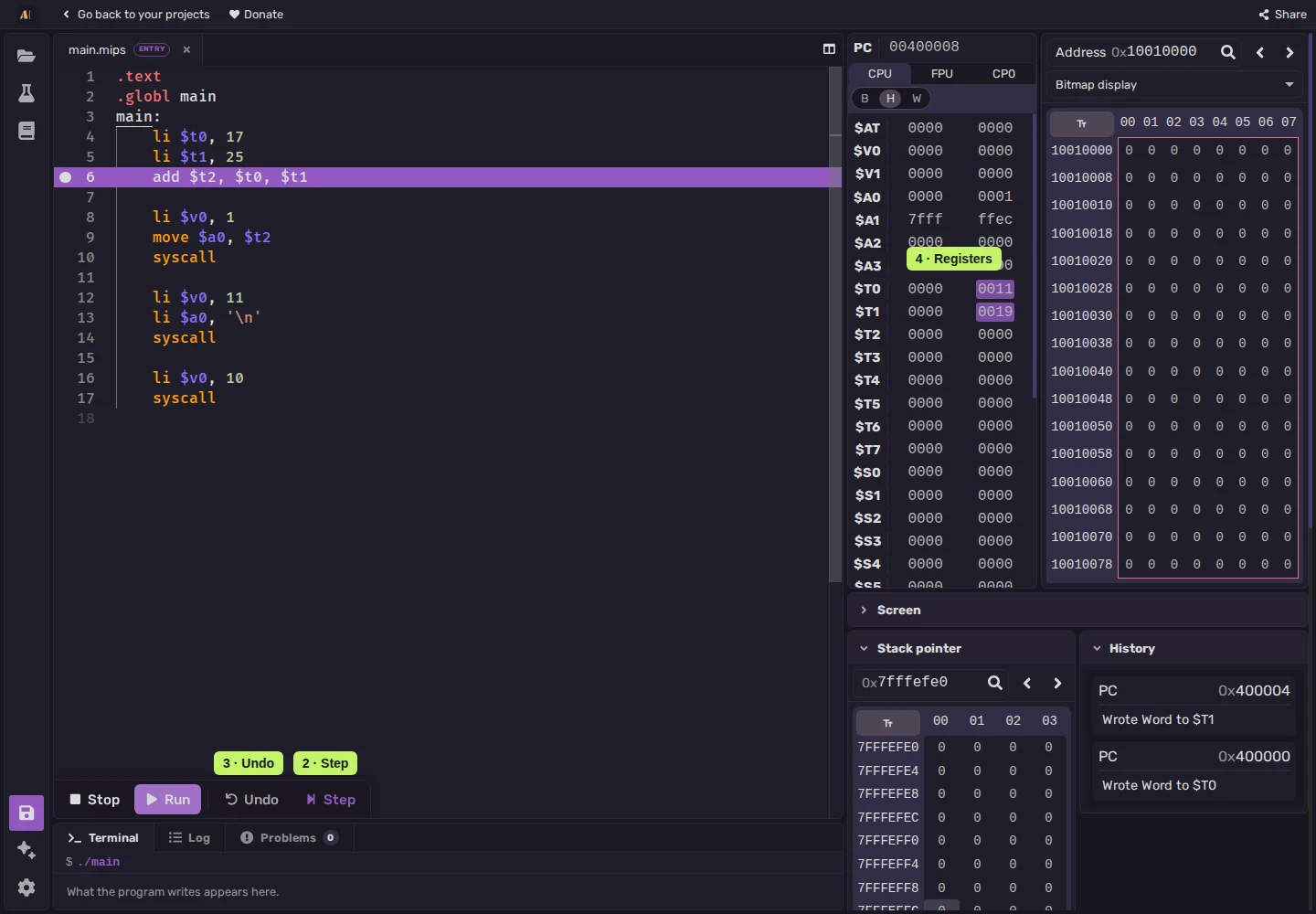The height and width of the screenshot is (914, 1316).
Task: Click the code editor vertical scrollbar
Action: 834,324
